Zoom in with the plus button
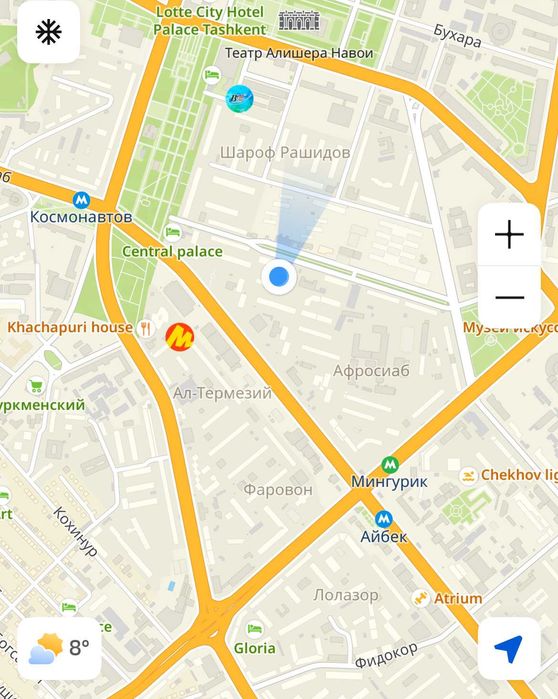This screenshot has height=699, width=558. pyautogui.click(x=509, y=234)
